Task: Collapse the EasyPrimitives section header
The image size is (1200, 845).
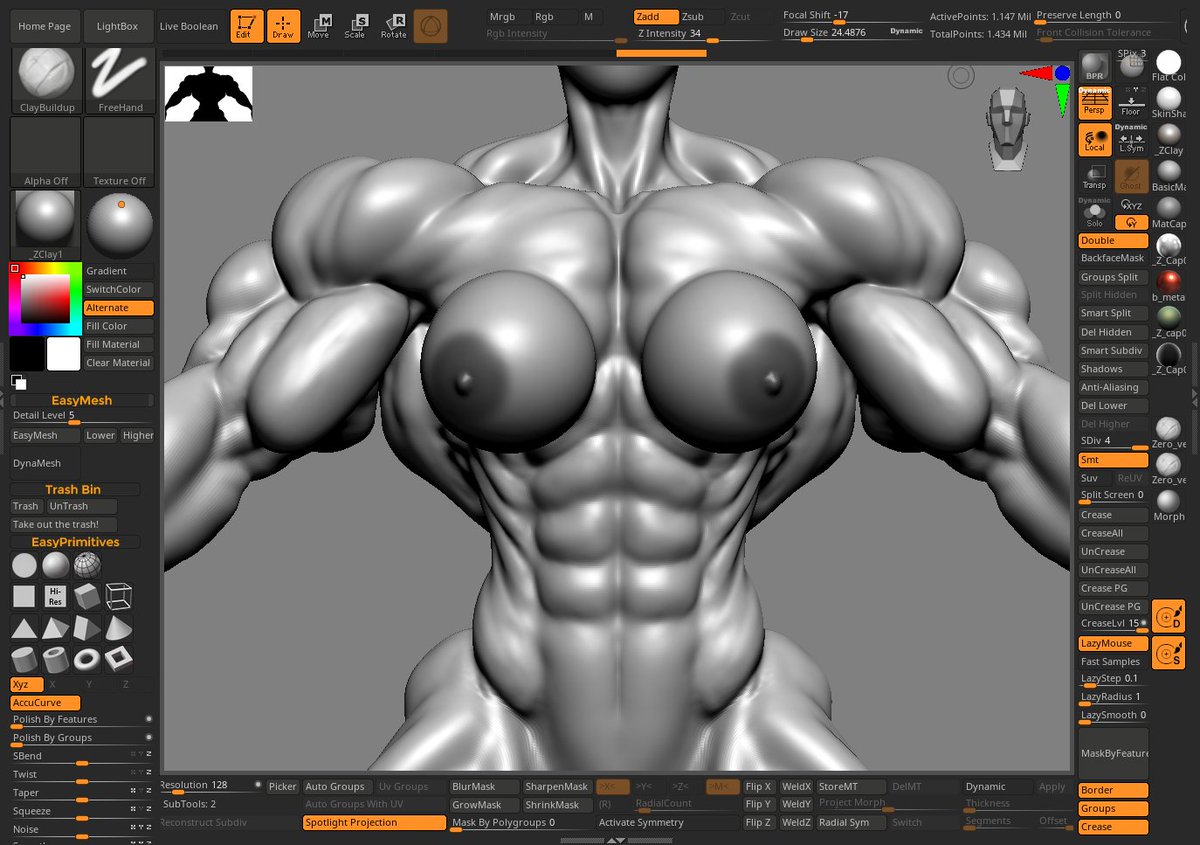Action: pos(75,542)
